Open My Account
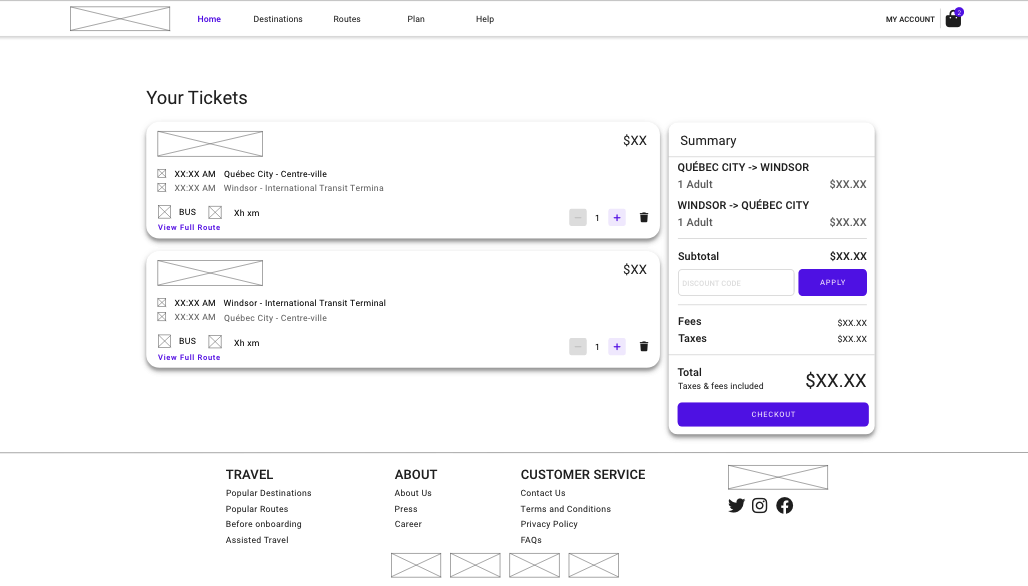 910,19
